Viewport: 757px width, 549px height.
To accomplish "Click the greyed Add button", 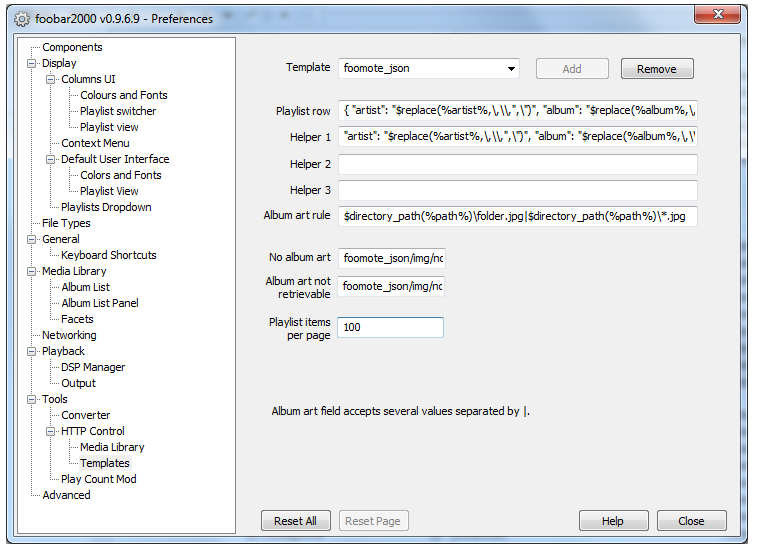I will coord(572,69).
